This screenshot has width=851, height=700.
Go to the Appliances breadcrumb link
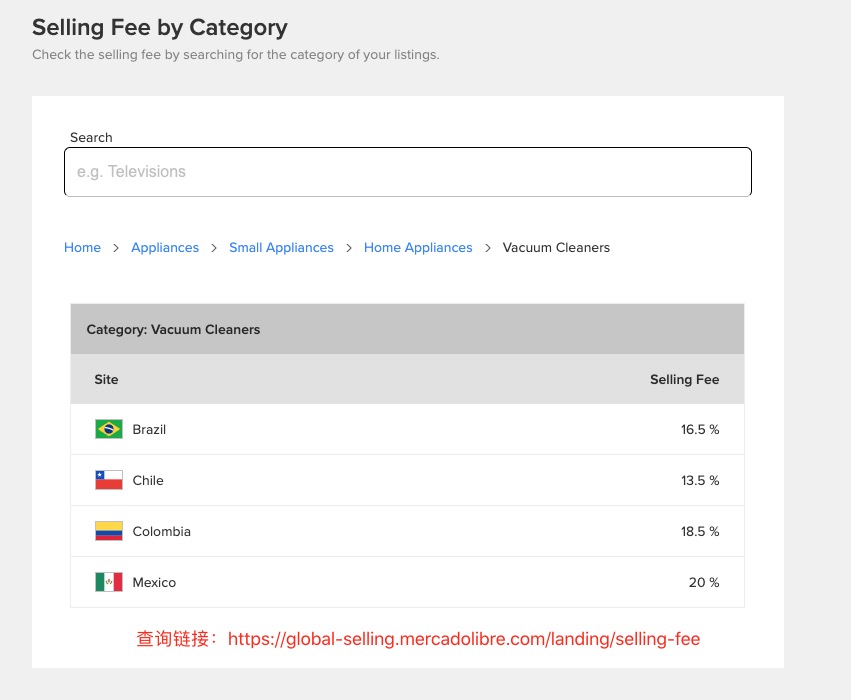(165, 247)
